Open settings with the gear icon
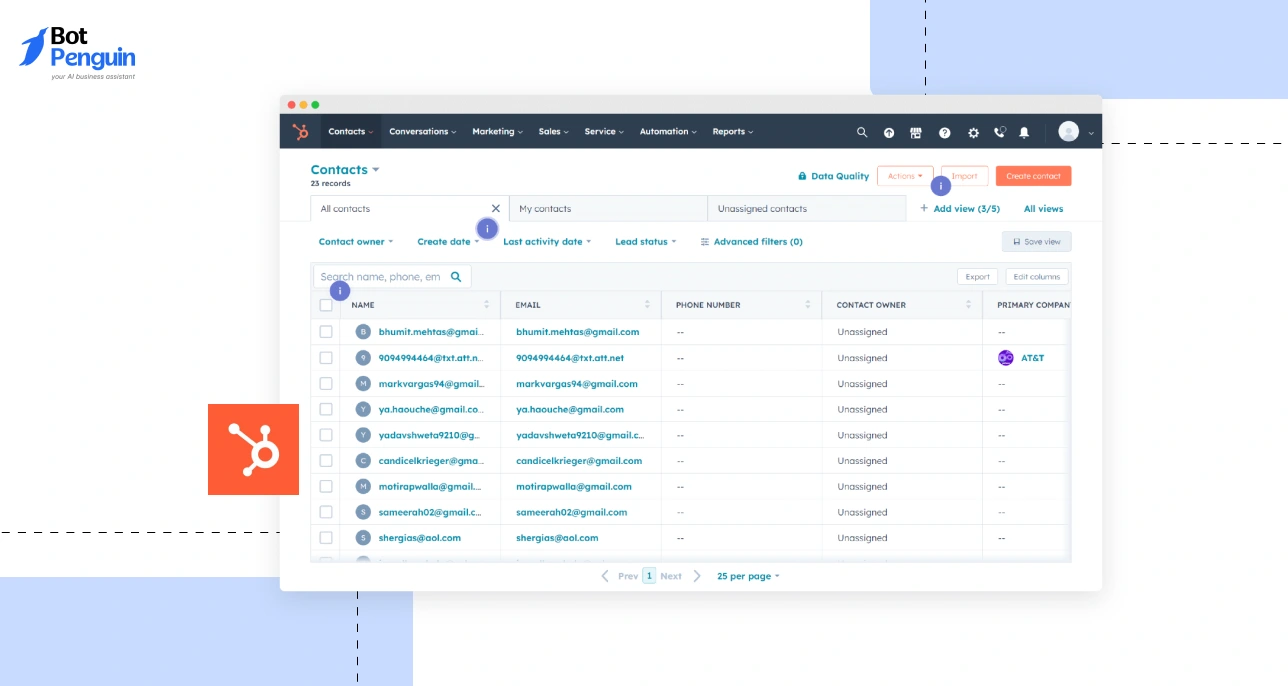 click(x=972, y=131)
